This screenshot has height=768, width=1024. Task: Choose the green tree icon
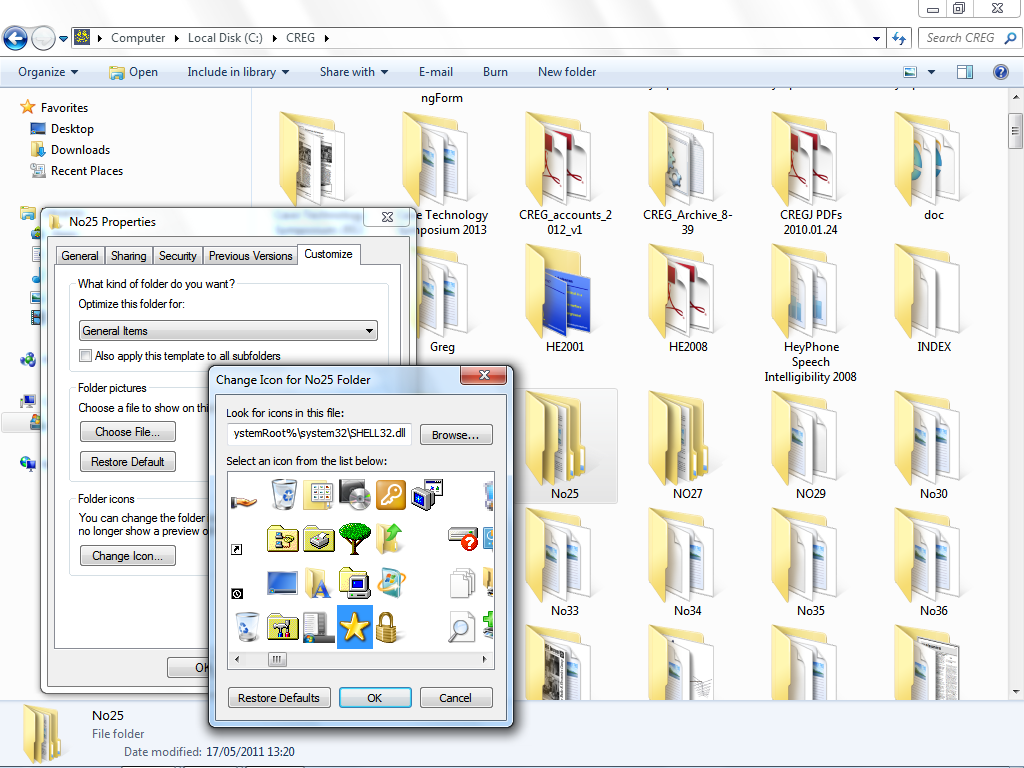pyautogui.click(x=355, y=539)
